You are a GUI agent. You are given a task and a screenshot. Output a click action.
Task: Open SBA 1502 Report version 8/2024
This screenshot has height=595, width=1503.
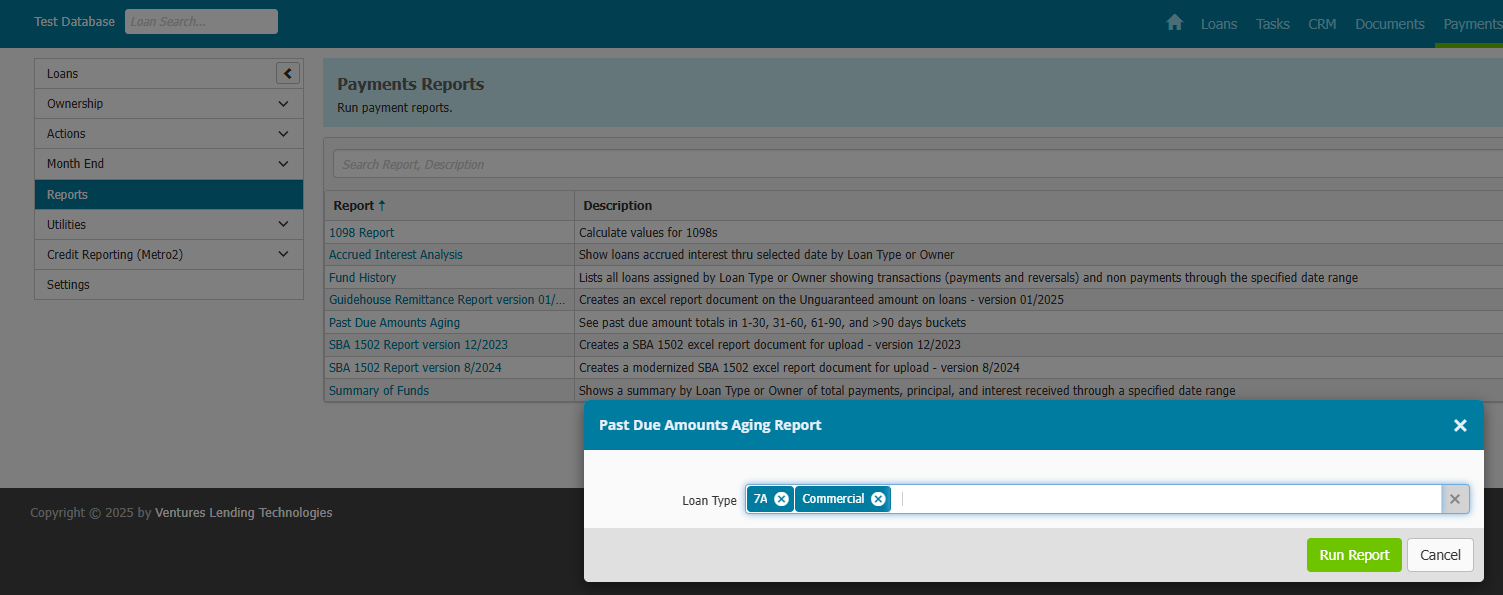tap(415, 368)
